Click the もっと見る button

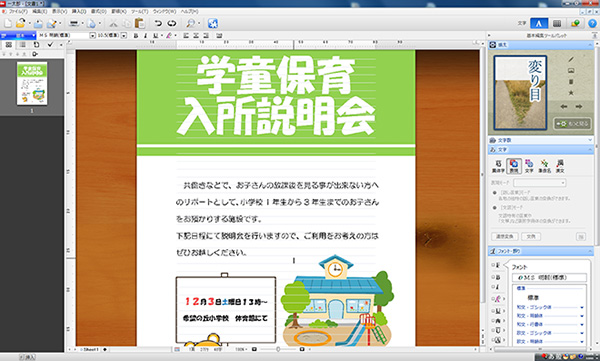[572, 124]
